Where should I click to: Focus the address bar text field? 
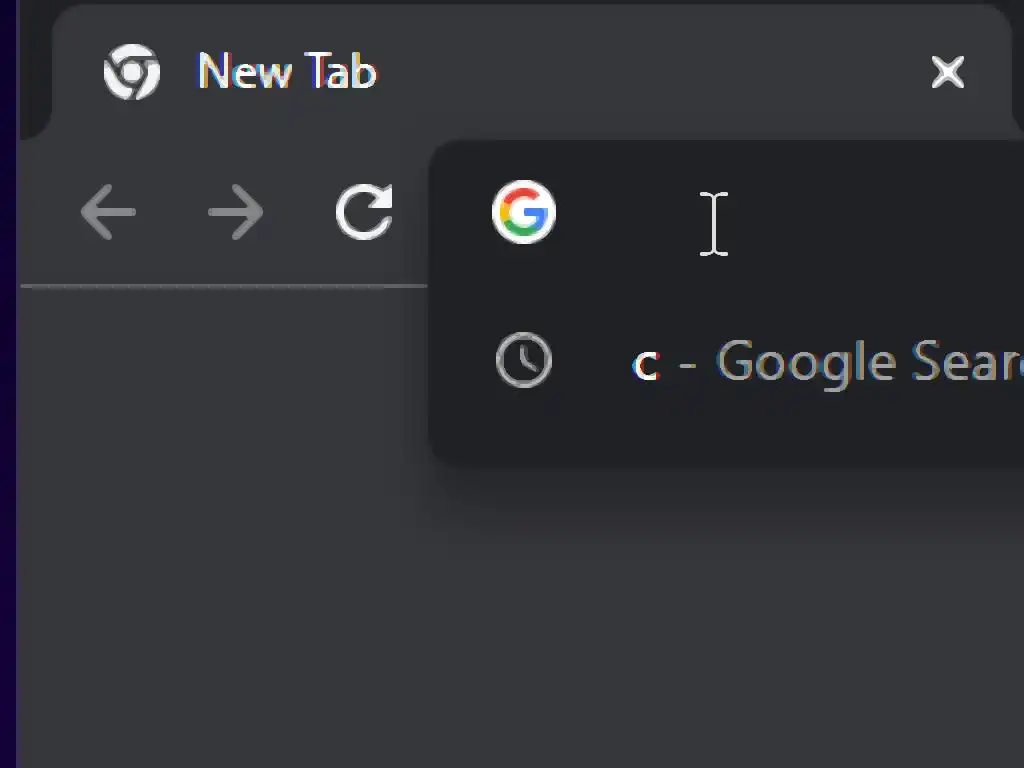point(800,214)
